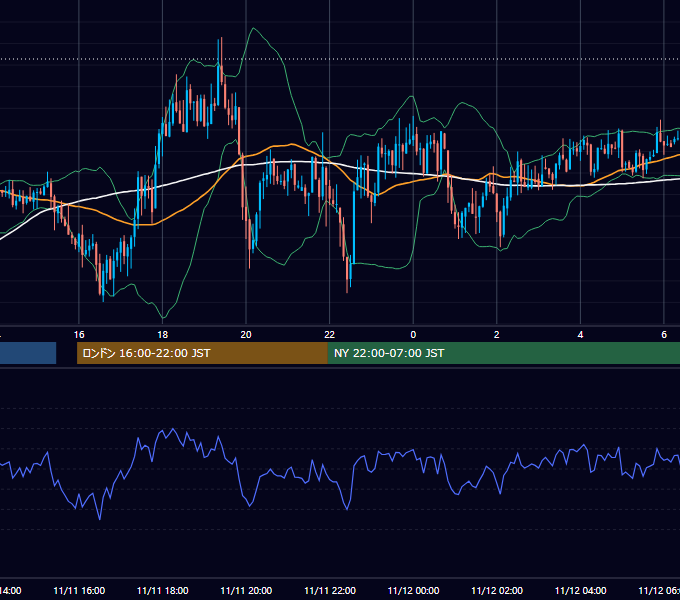Image resolution: width=680 pixels, height=600 pixels.
Task: Click the 11/12 04:00 date label
Action: pyautogui.click(x=580, y=591)
